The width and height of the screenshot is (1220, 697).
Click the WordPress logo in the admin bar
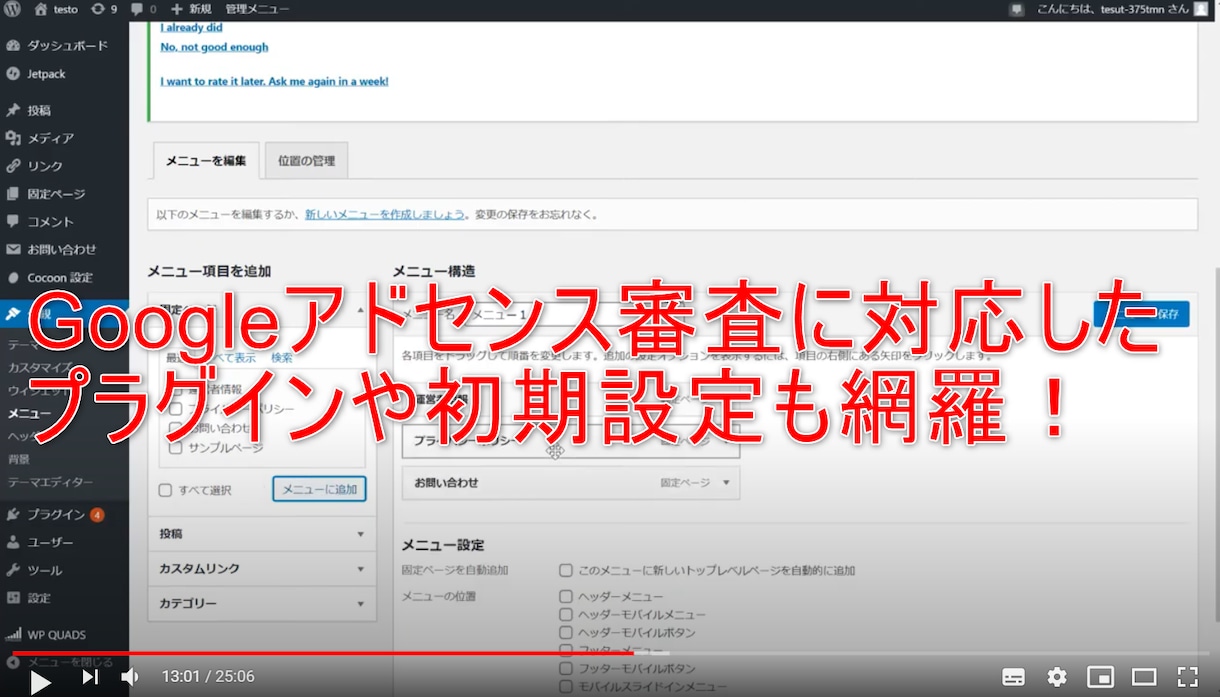12,9
